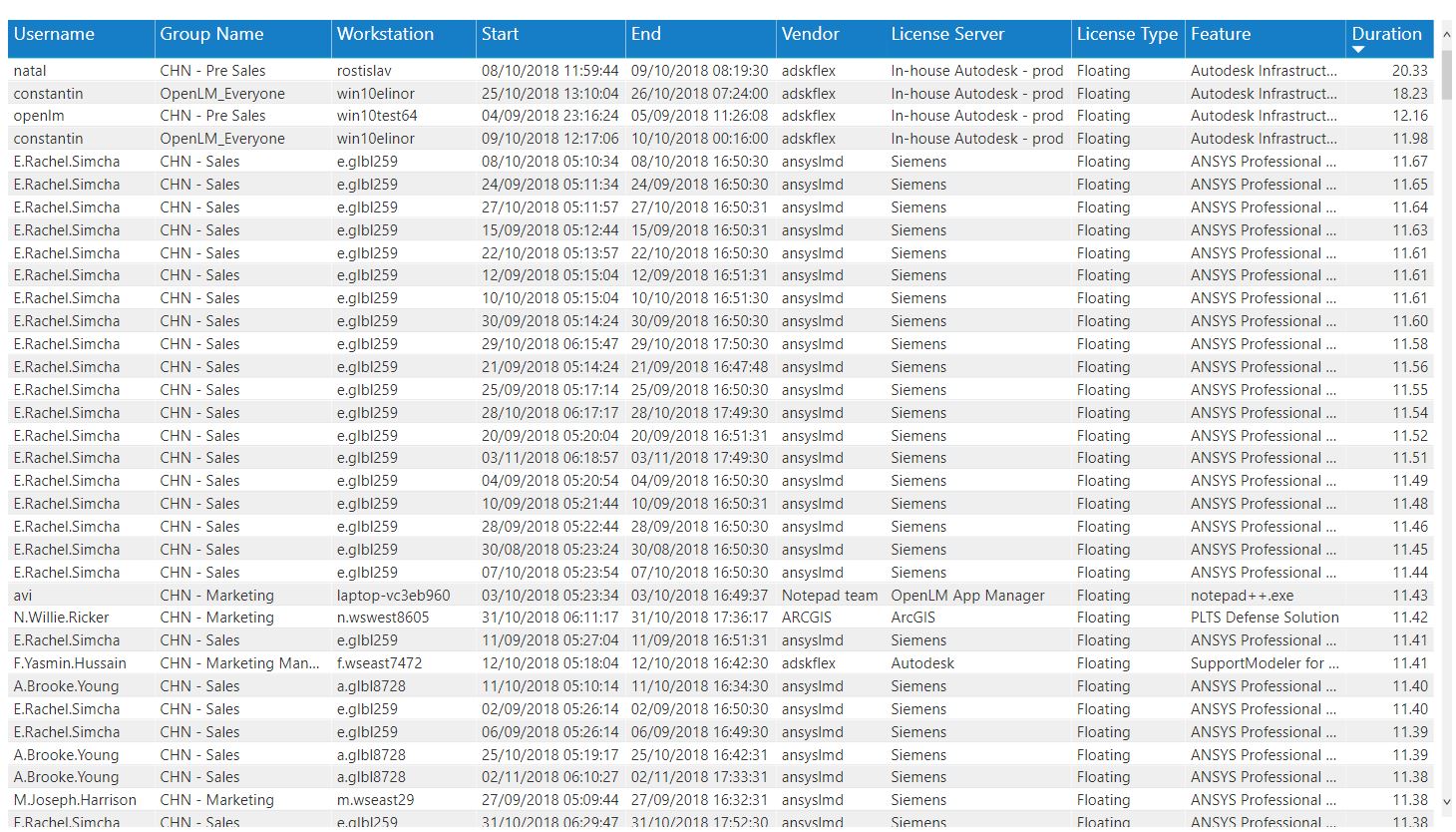Select the OpenLM App Manager cell
This screenshot has height=832, width=1456.
pos(967,596)
